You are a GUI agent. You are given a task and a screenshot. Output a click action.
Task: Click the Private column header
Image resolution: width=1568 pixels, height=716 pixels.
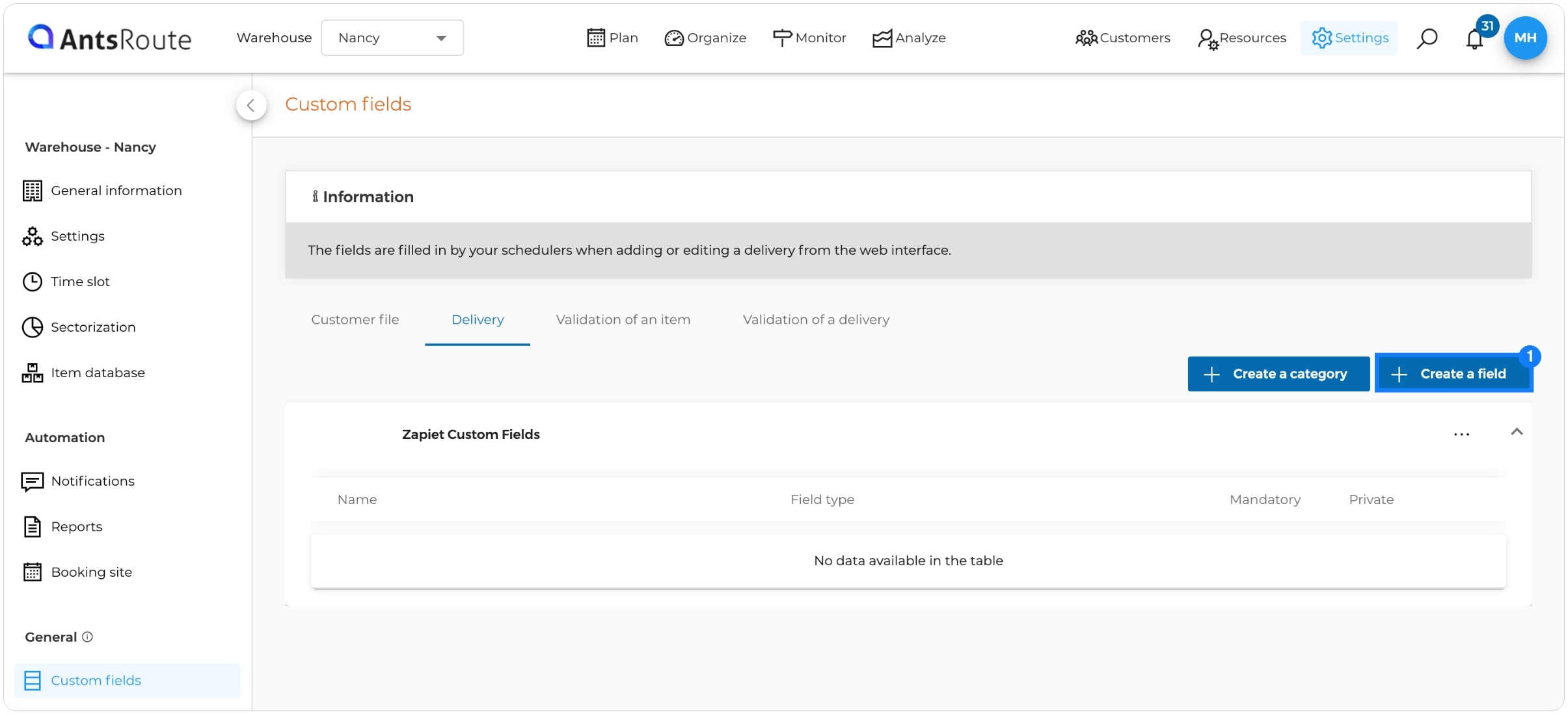click(1371, 499)
